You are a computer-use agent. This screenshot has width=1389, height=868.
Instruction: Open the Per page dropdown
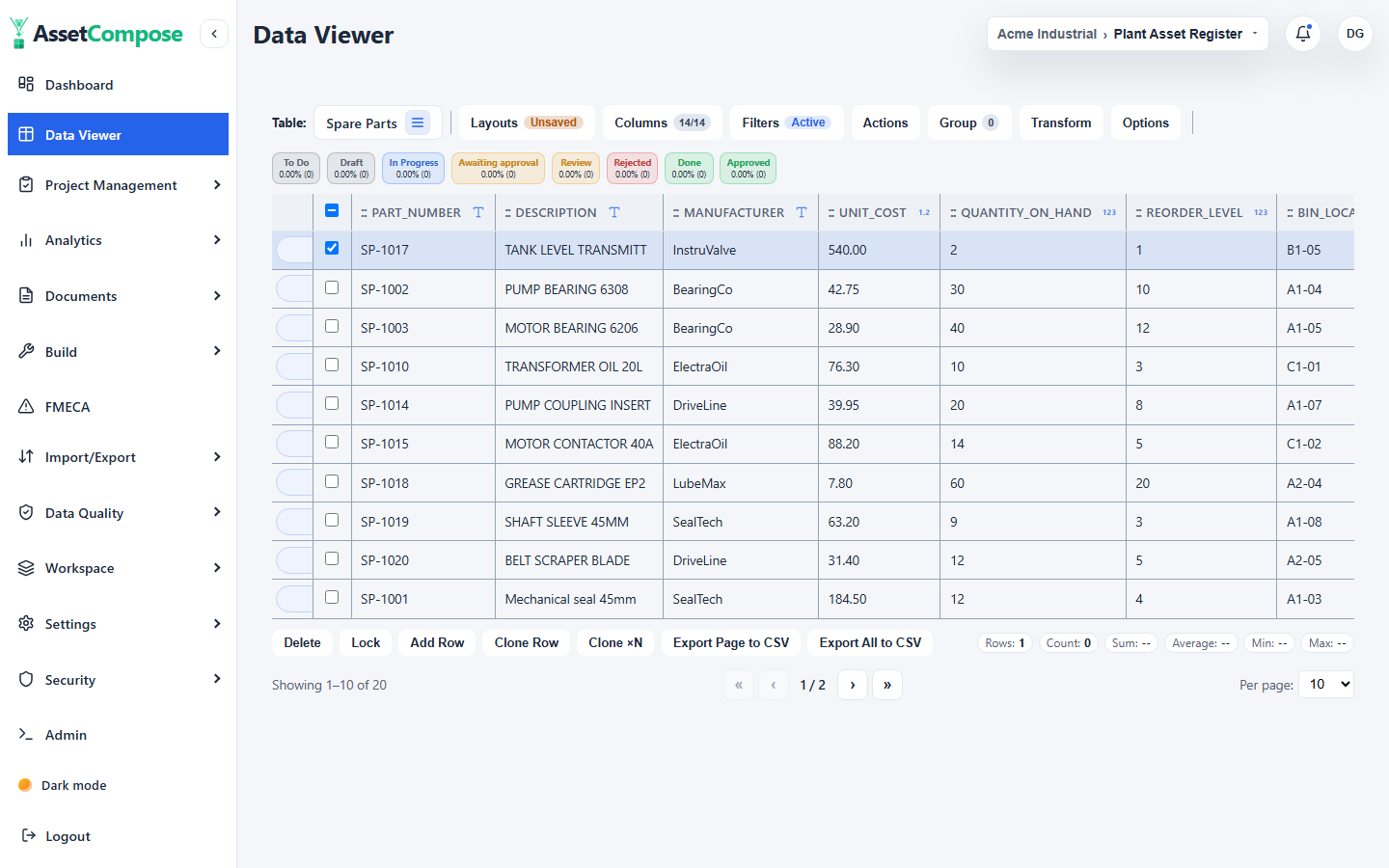coord(1326,684)
